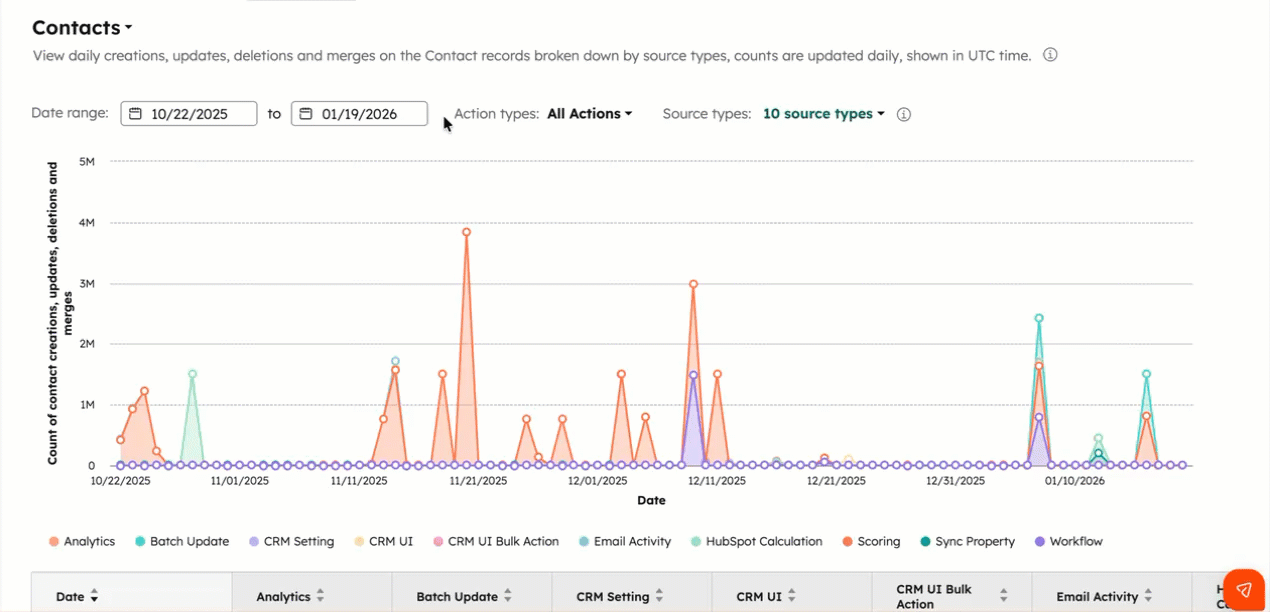Open the orange chat assistant button
1270x612 pixels.
(1243, 588)
